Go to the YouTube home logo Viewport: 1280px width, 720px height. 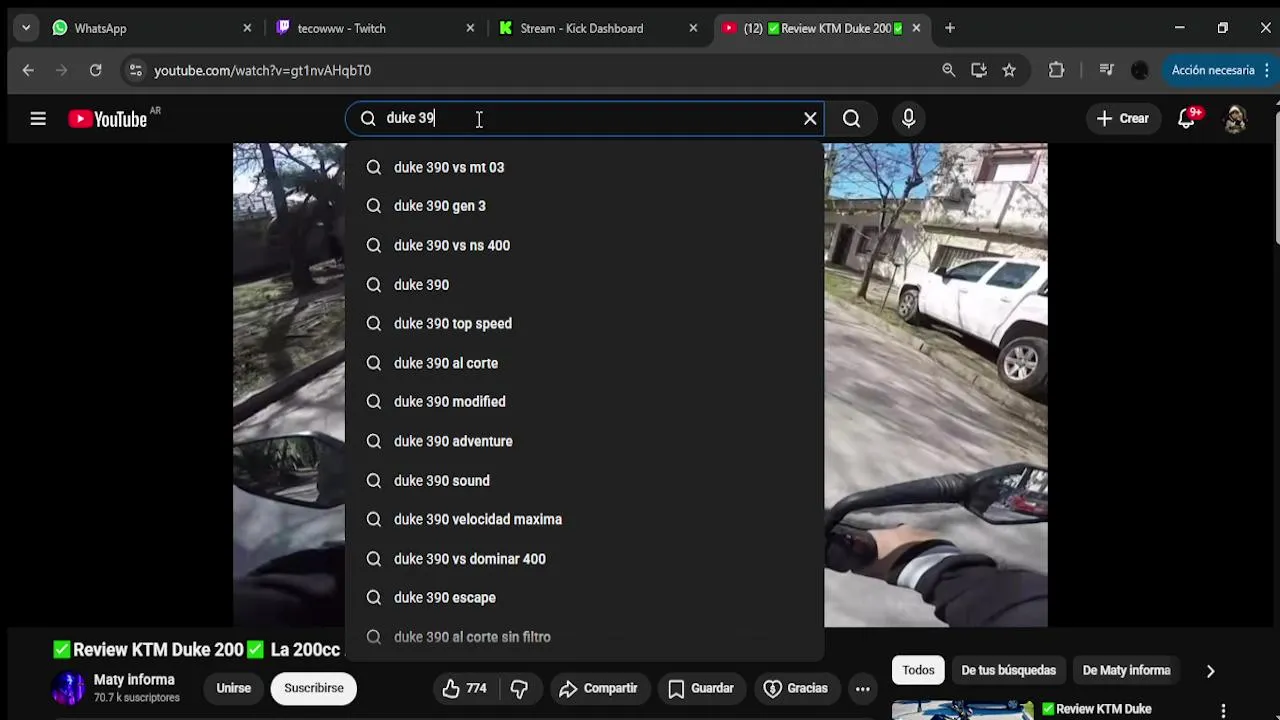point(108,118)
